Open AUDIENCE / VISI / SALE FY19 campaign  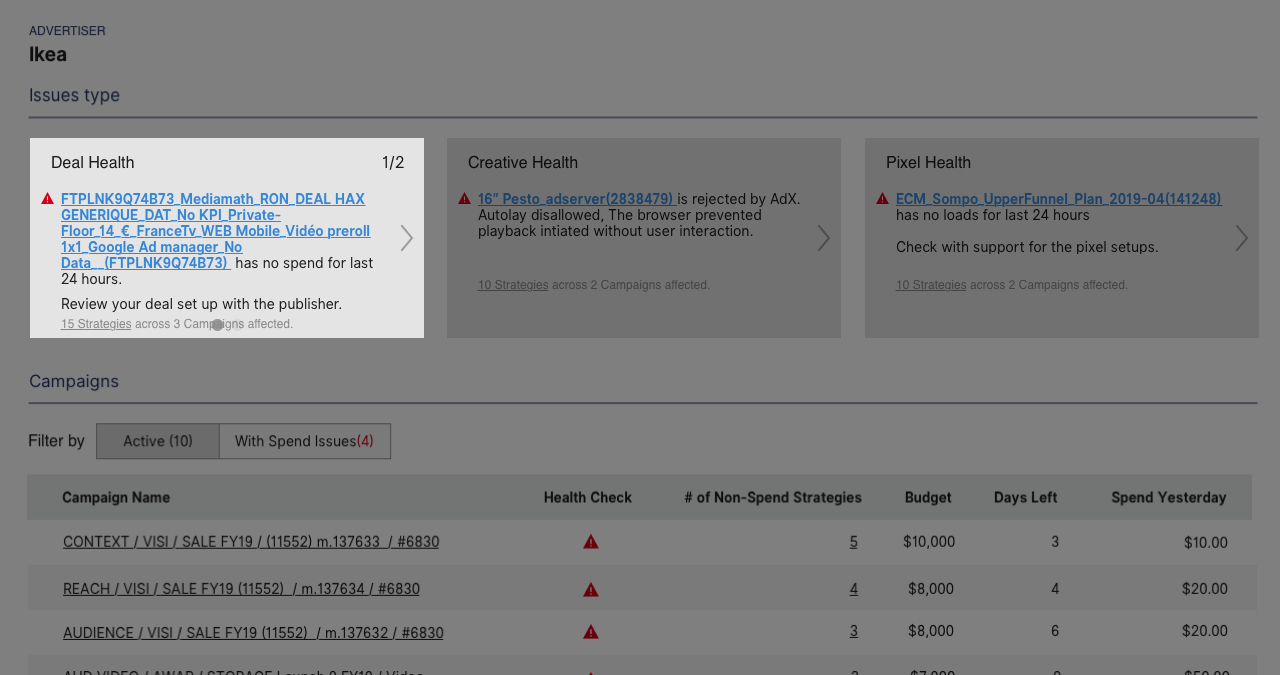point(253,633)
